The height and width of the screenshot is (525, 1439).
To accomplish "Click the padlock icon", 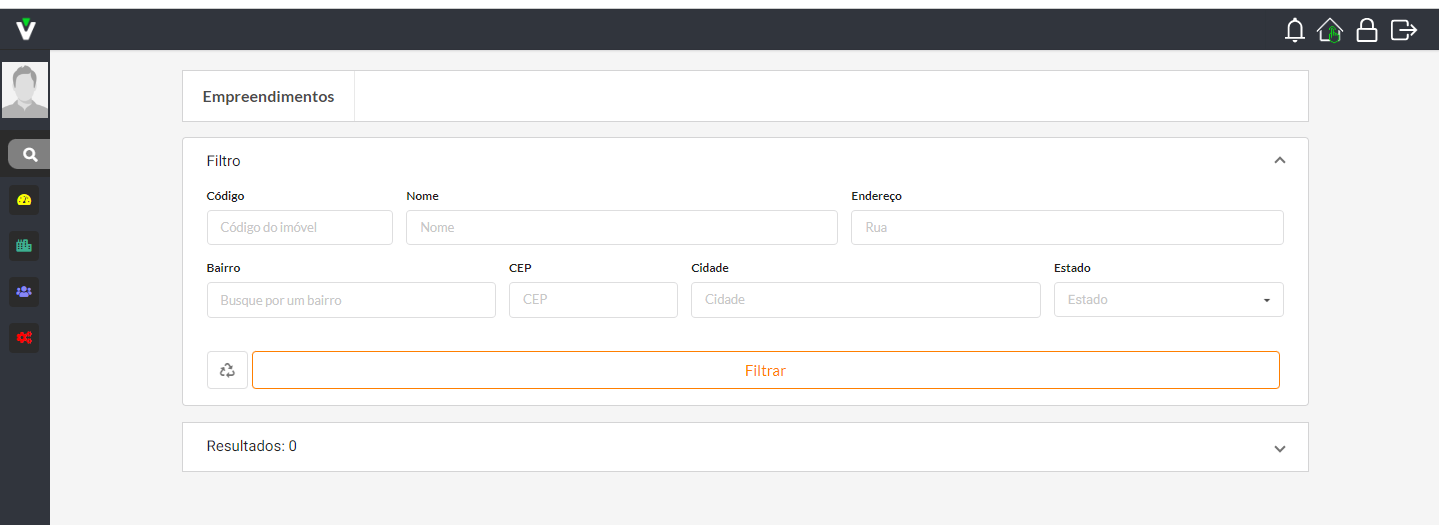I will coord(1366,30).
